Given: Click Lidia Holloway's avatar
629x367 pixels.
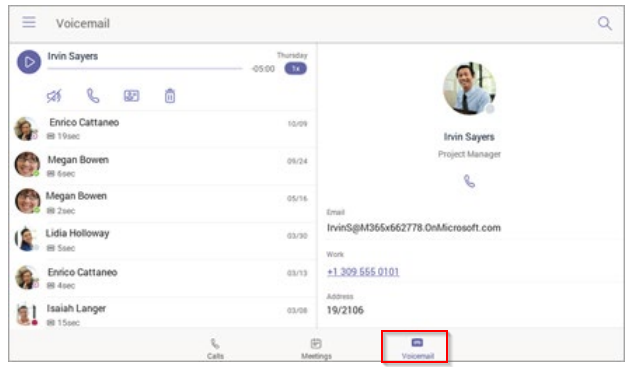Looking at the screenshot, I should 26,239.
